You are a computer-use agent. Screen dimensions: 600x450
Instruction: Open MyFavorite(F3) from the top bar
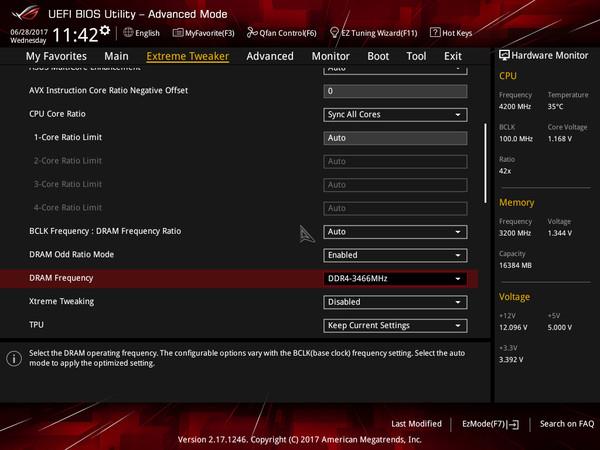(203, 33)
